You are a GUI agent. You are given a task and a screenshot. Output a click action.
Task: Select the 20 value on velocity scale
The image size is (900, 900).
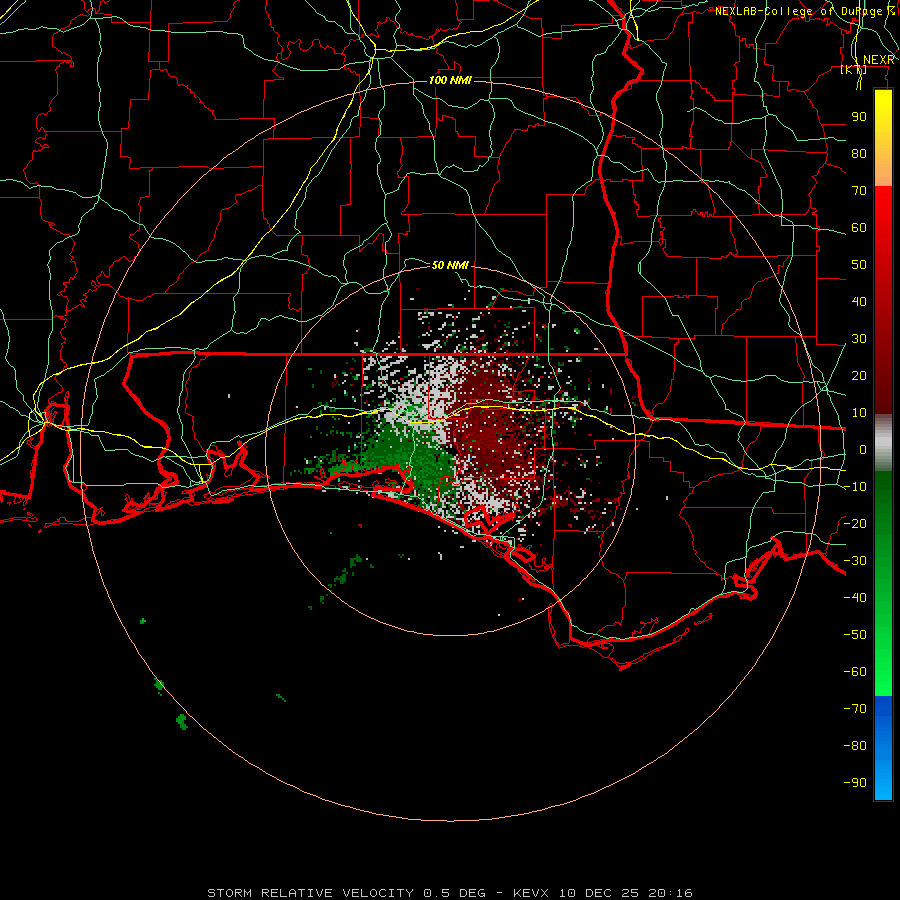coord(859,375)
